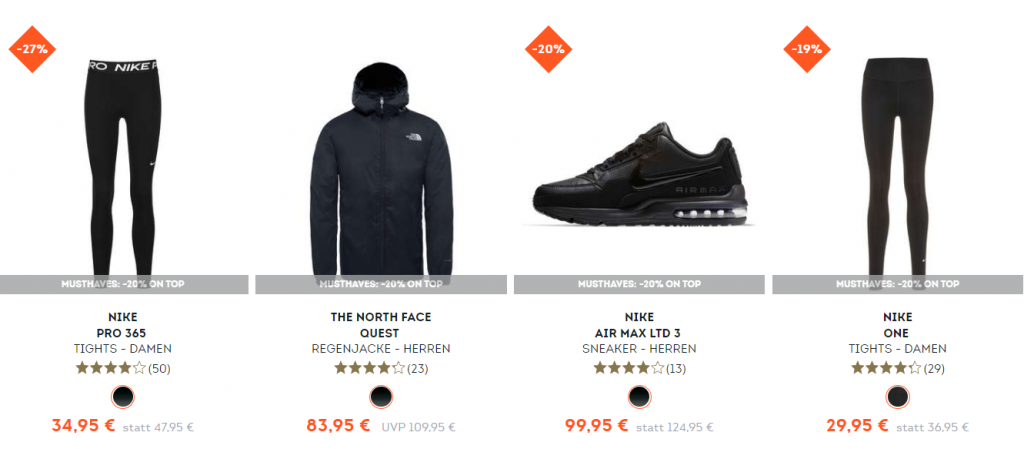Click the -27% discount badge
The height and width of the screenshot is (449, 1024).
tap(32, 49)
